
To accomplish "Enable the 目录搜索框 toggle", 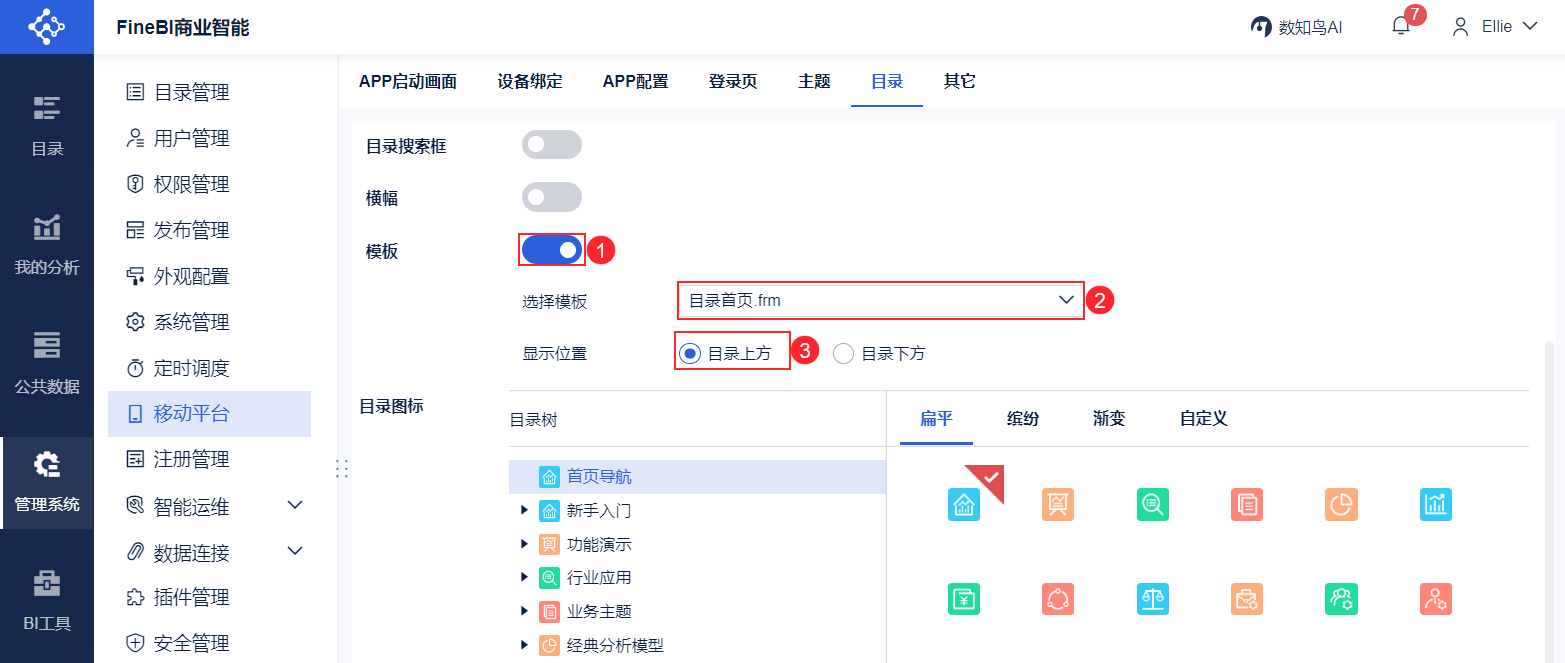I will [x=551, y=145].
